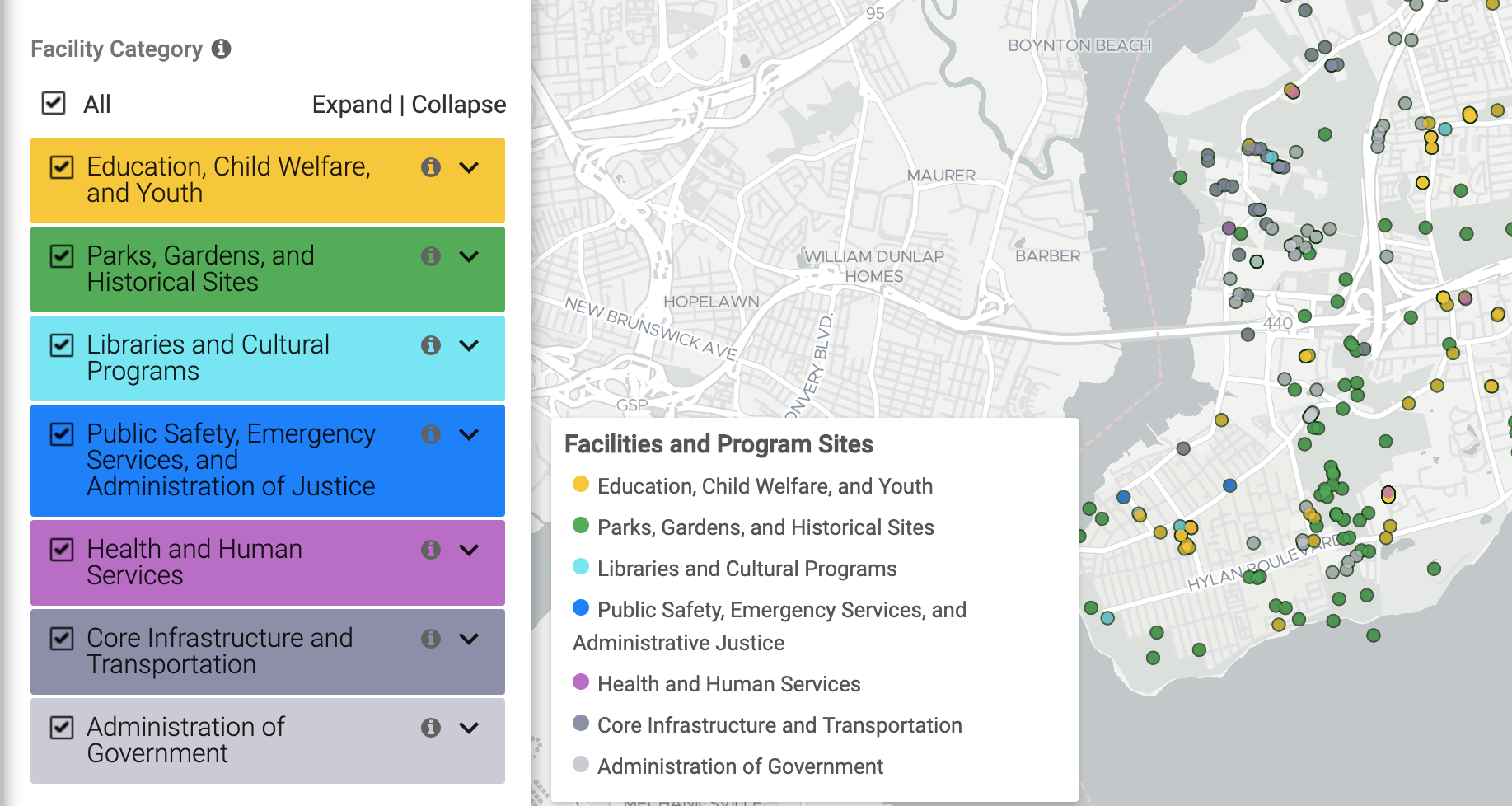Click the info icon on Parks, Gardens row
The height and width of the screenshot is (806, 1512).
430,256
